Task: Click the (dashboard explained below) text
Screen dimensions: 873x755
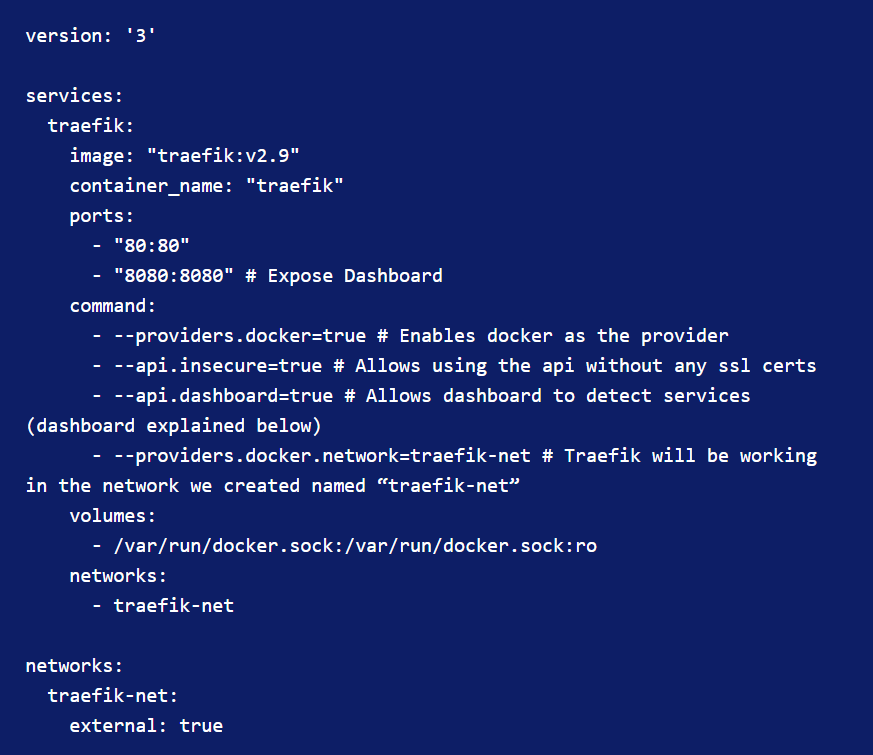Action: [174, 426]
